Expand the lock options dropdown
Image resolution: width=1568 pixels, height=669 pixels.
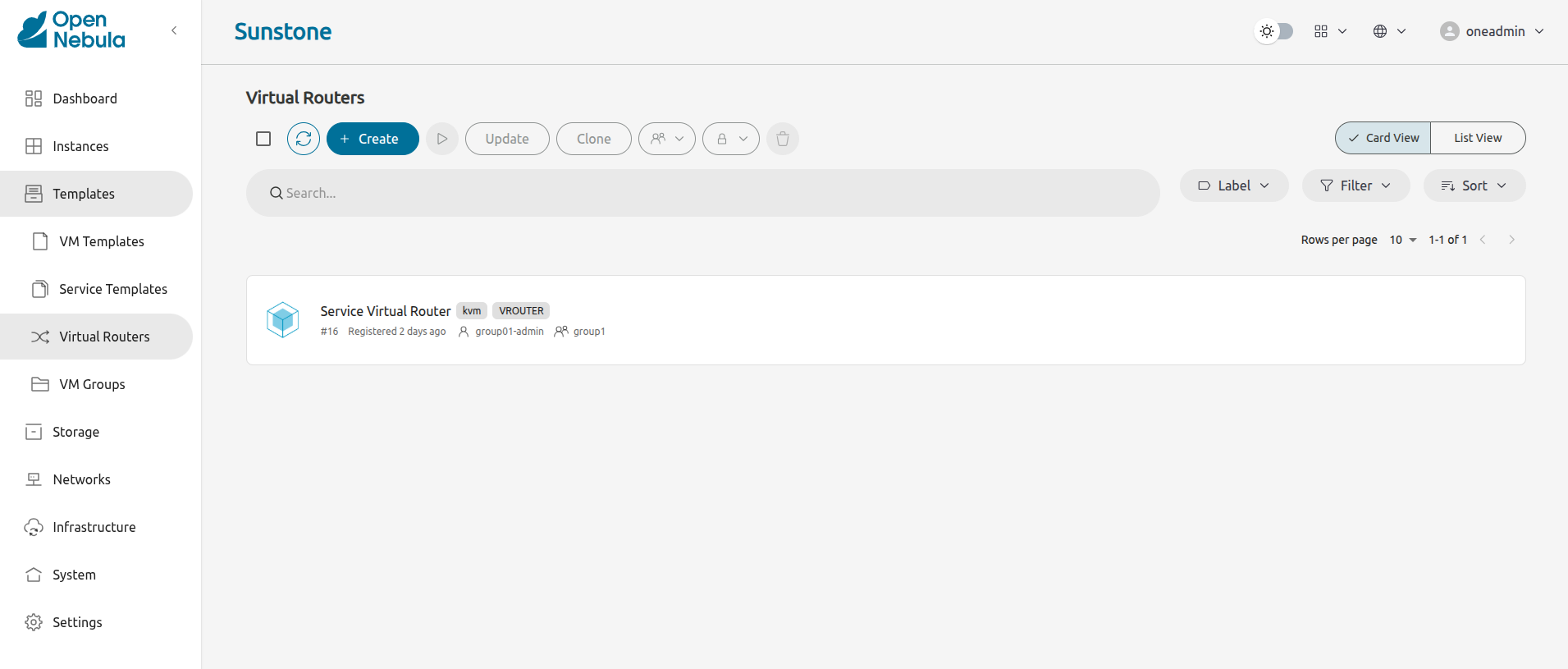730,139
